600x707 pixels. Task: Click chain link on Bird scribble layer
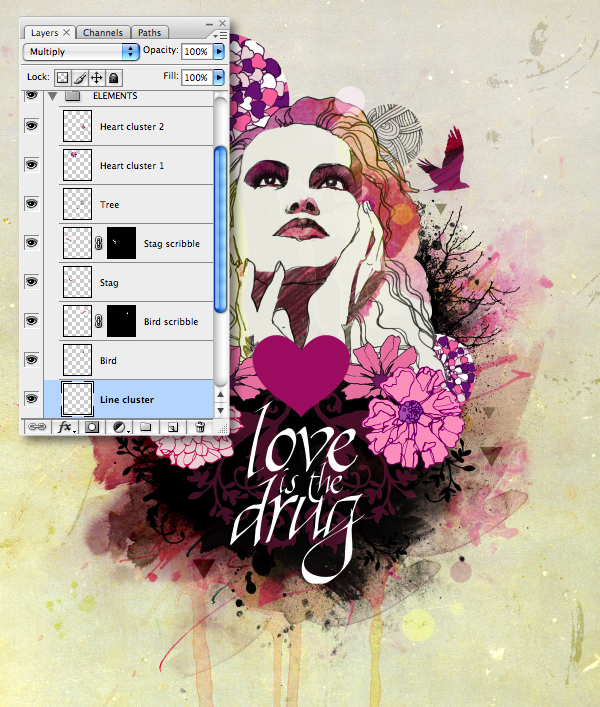point(99,321)
